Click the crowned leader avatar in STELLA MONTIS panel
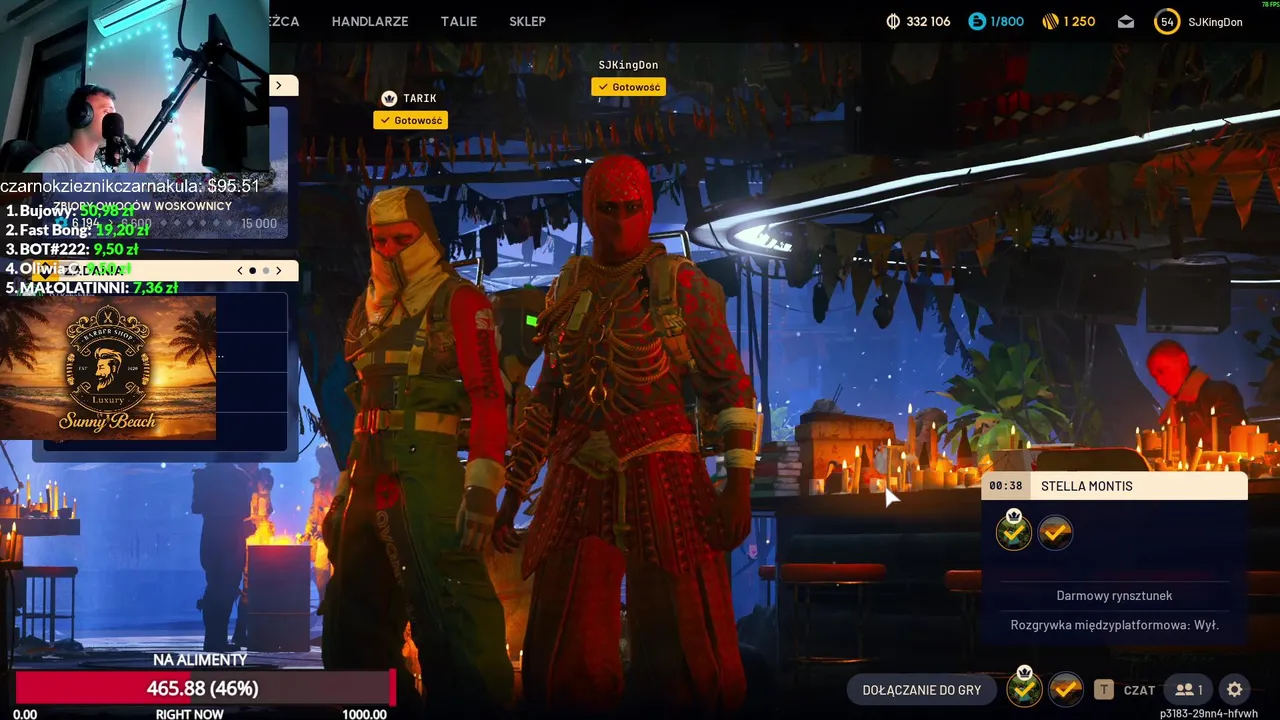Screen dimensions: 1280x720 point(1014,532)
